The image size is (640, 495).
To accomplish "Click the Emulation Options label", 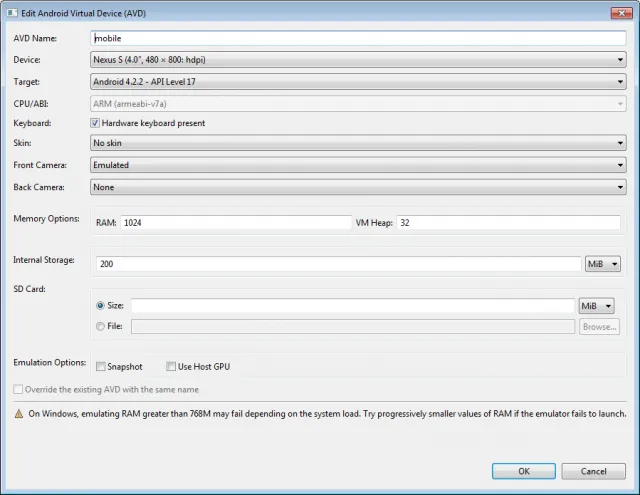I will [x=49, y=362].
